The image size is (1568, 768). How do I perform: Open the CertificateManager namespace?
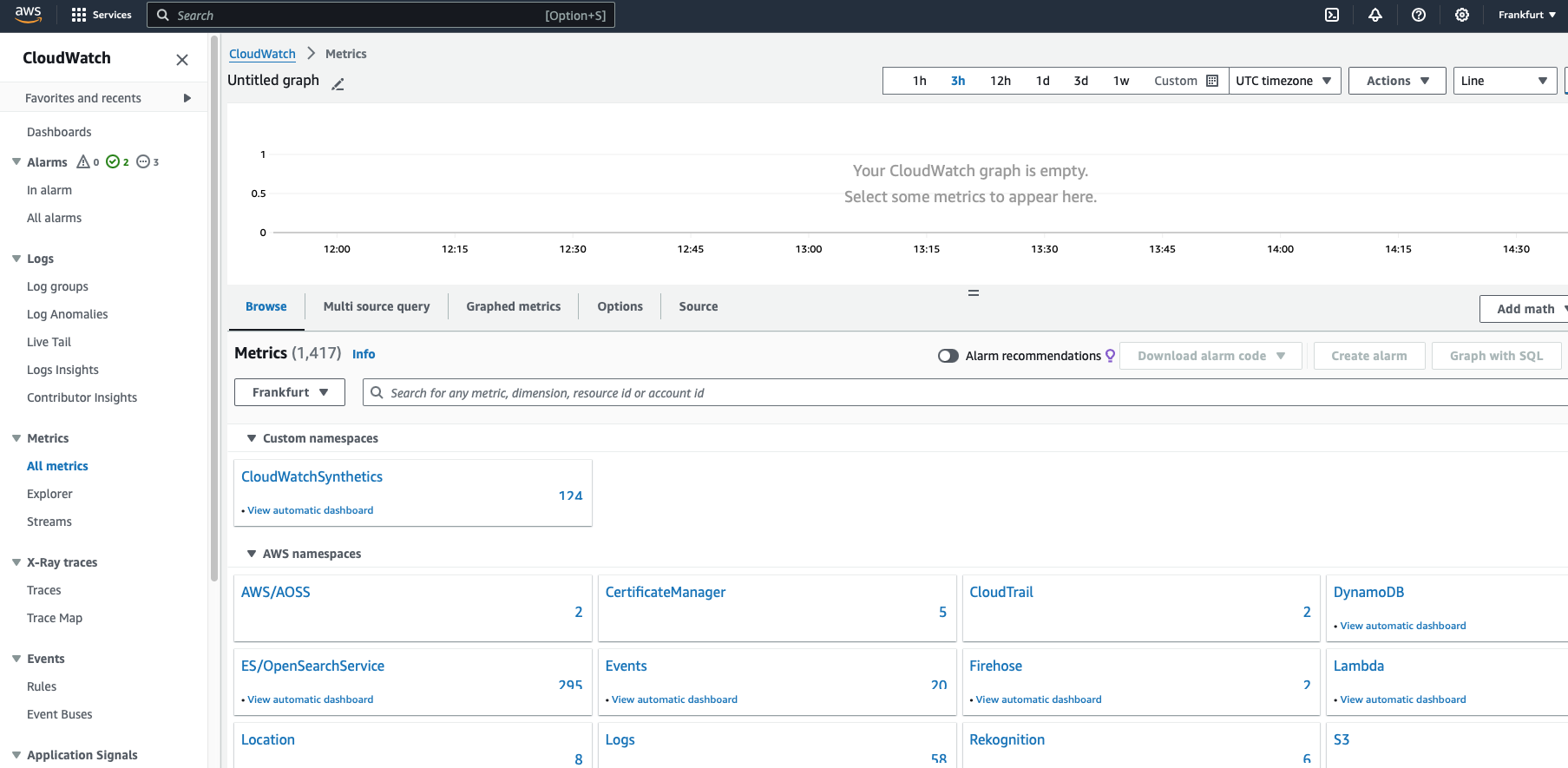(x=666, y=592)
